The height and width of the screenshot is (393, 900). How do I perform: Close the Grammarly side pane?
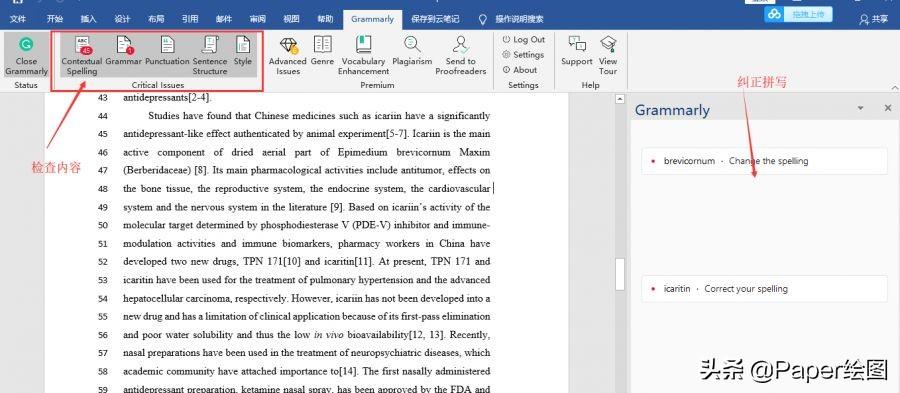(888, 108)
